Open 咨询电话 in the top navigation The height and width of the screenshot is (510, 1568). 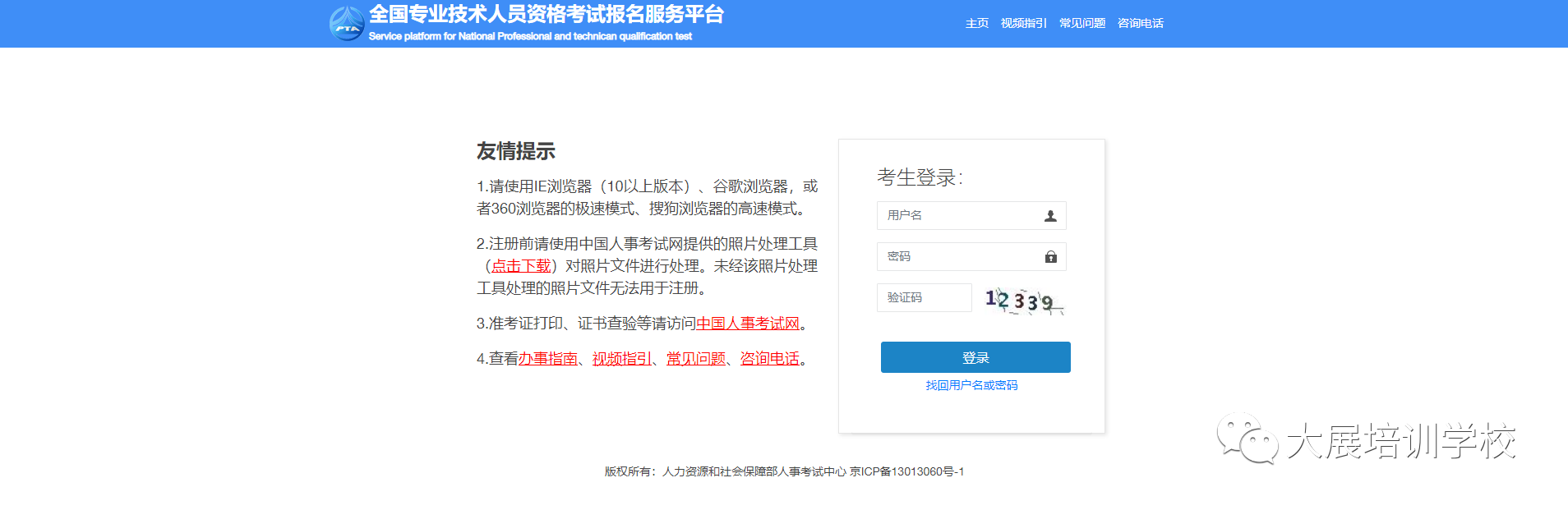click(x=1140, y=24)
